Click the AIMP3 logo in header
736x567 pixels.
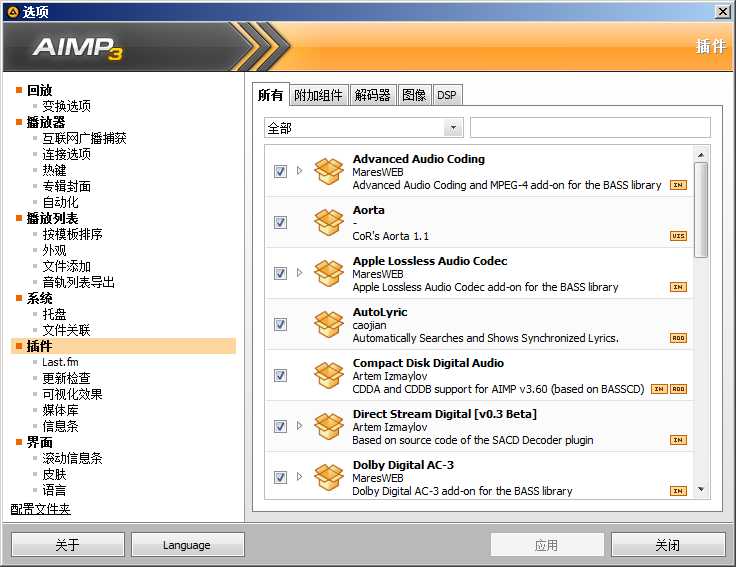78,48
